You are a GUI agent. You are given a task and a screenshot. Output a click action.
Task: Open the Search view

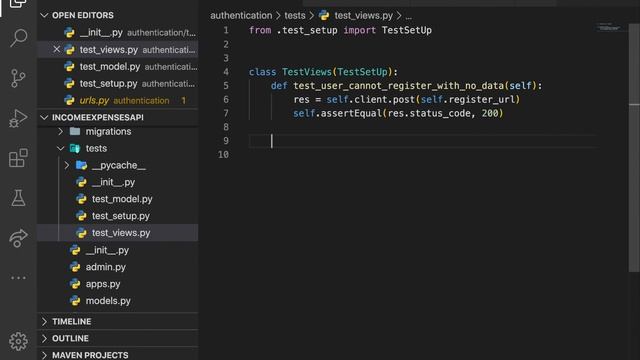[x=18, y=38]
